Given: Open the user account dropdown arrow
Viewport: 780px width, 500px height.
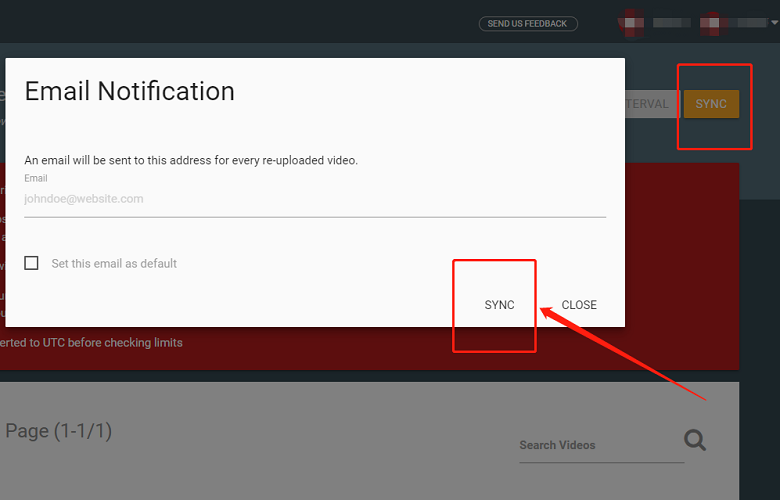Looking at the screenshot, I should pyautogui.click(x=774, y=22).
